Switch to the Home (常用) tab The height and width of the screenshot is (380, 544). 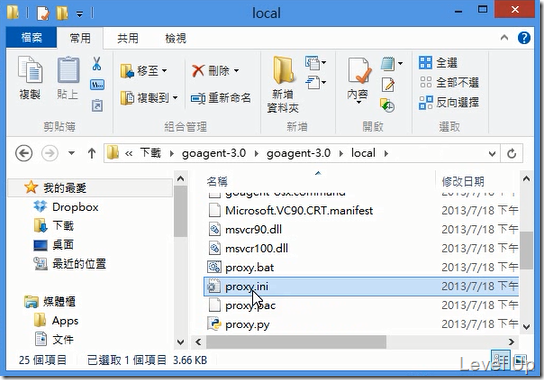tap(80, 37)
